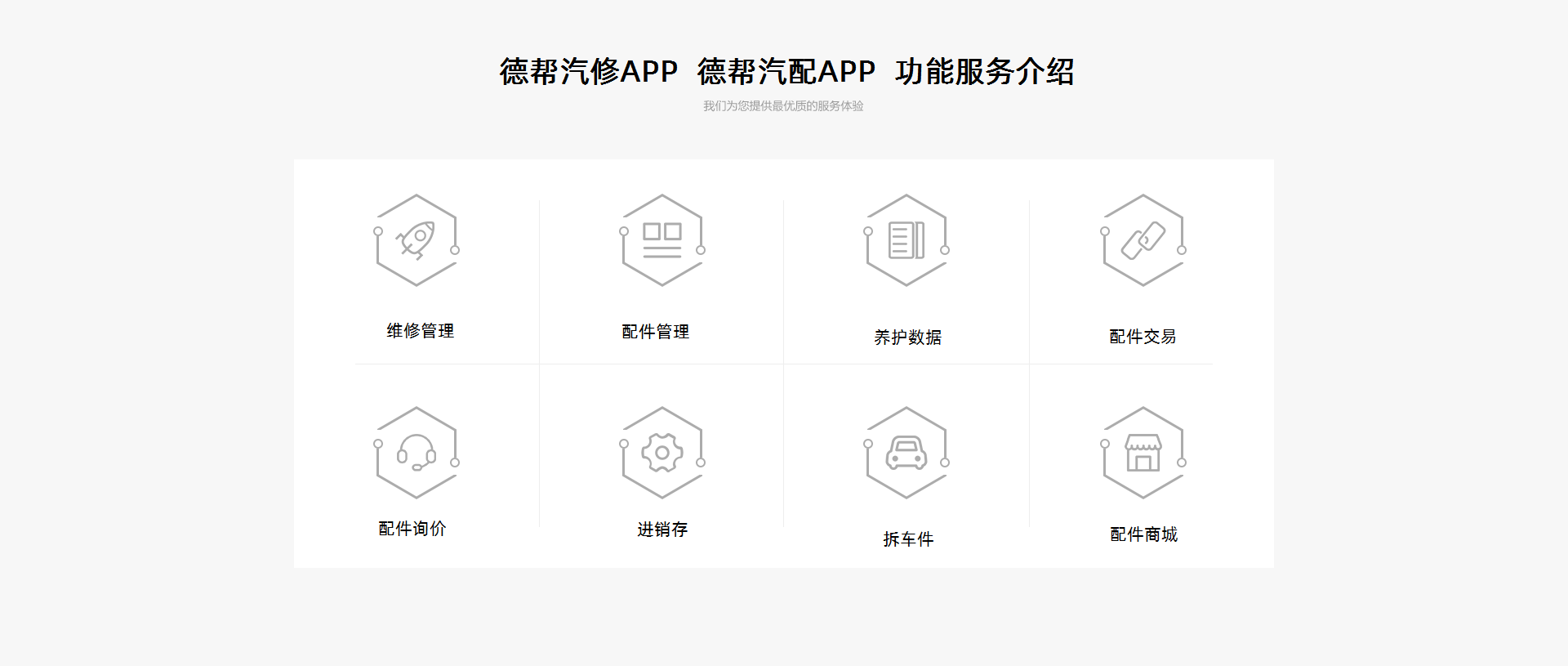Go to the 配件商城 text label
The width and height of the screenshot is (1568, 666).
click(1143, 534)
